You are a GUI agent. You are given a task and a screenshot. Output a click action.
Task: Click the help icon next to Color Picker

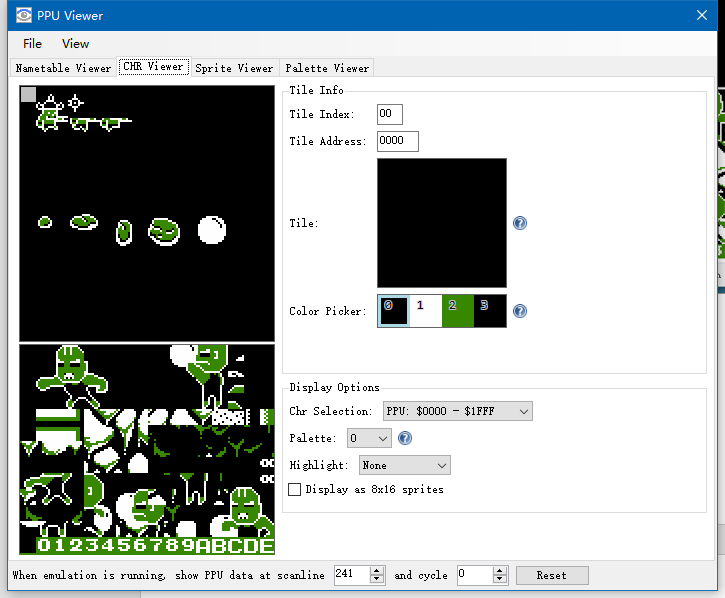click(520, 311)
